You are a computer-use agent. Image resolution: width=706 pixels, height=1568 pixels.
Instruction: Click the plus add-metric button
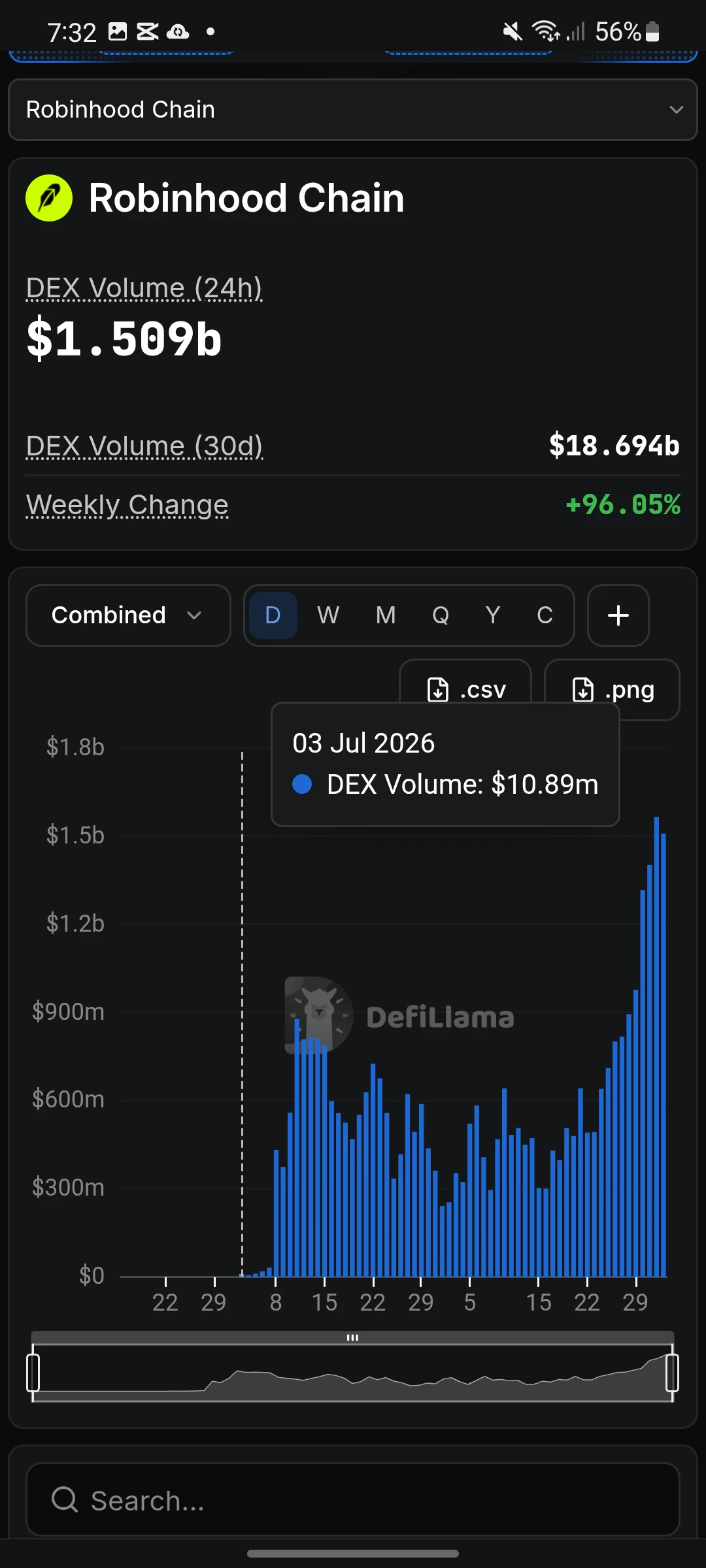point(618,615)
